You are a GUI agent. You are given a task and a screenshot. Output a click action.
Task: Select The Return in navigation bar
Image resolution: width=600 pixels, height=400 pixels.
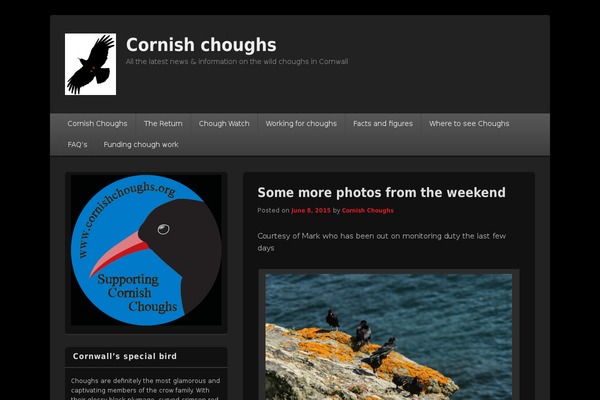pyautogui.click(x=163, y=124)
